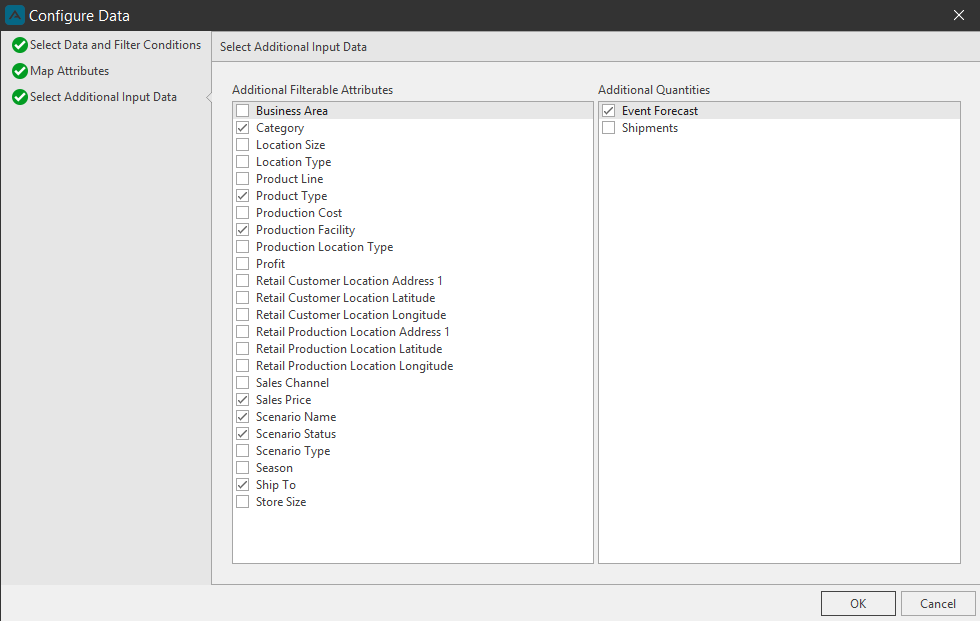Viewport: 980px width, 621px height.
Task: Enable Retail Customer Location Latitude checkbox
Action: pyautogui.click(x=242, y=298)
